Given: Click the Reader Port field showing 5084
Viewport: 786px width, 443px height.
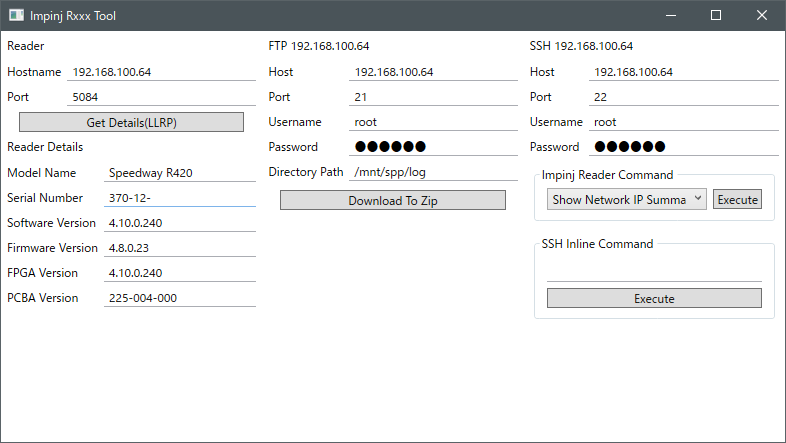Looking at the screenshot, I should (161, 97).
